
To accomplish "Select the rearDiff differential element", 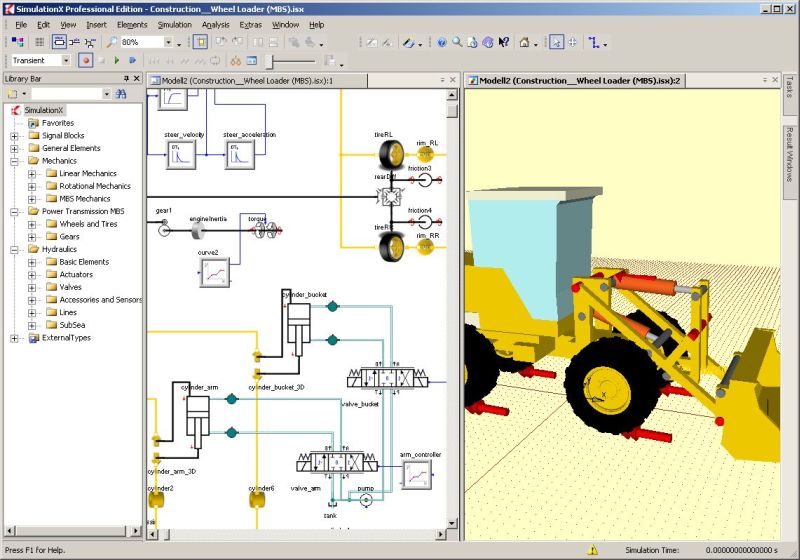I will coord(390,196).
